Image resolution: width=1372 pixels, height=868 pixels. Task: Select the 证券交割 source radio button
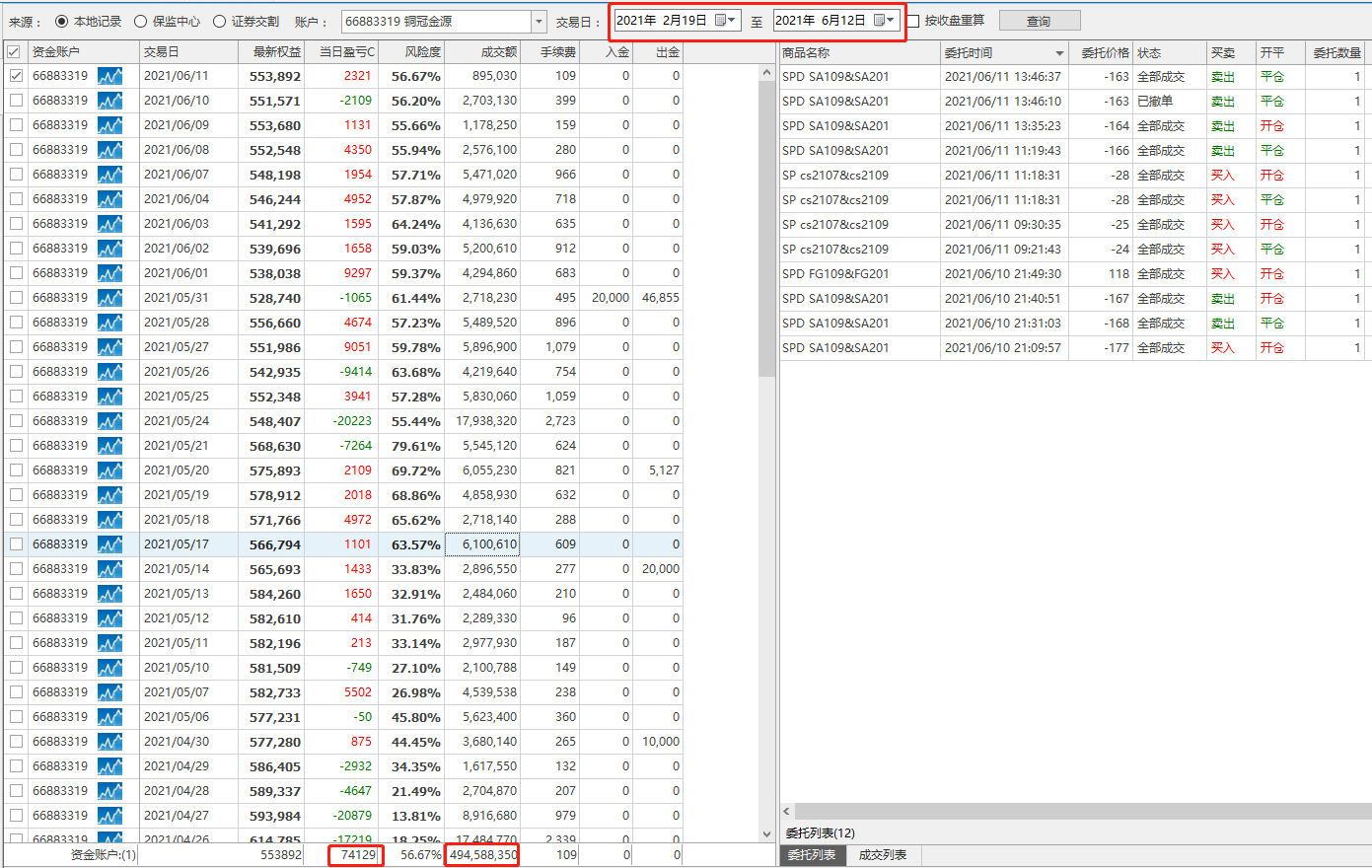tap(220, 22)
